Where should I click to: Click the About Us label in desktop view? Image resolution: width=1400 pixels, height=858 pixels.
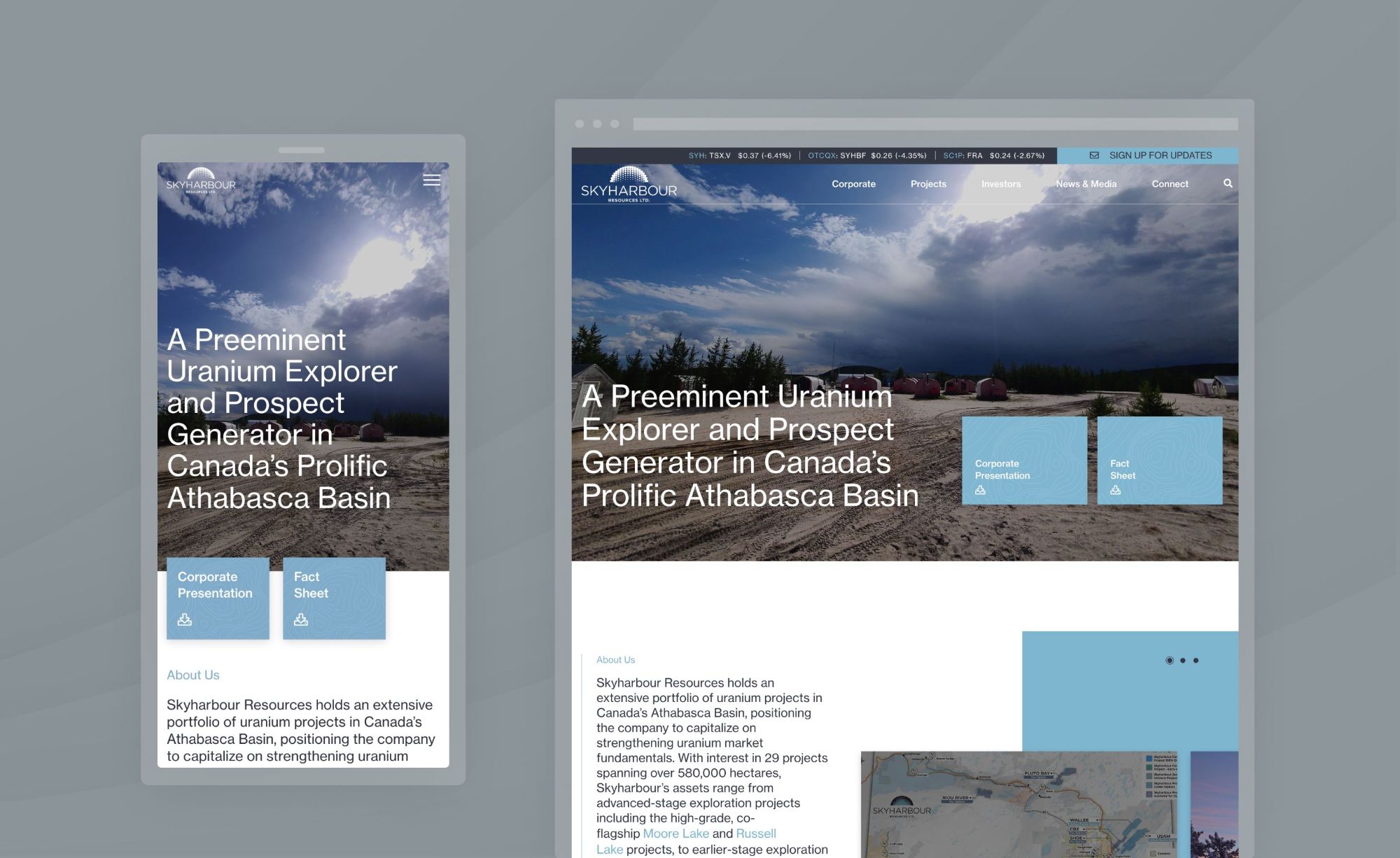point(615,660)
